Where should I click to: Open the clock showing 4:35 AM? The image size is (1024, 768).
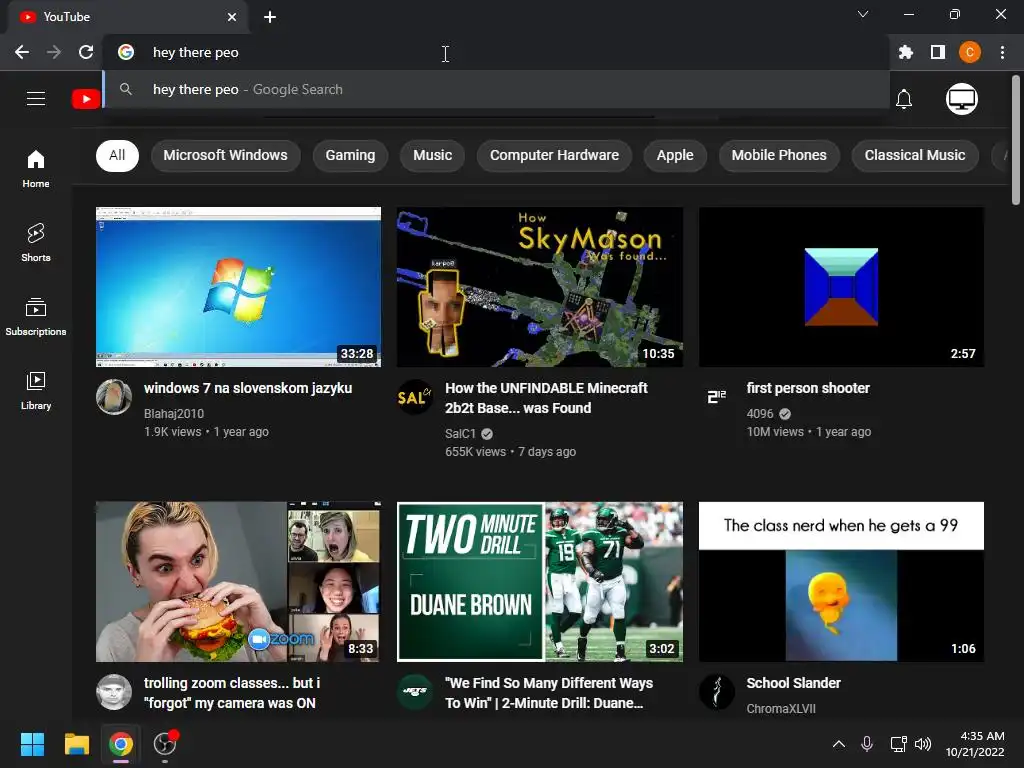coord(975,744)
